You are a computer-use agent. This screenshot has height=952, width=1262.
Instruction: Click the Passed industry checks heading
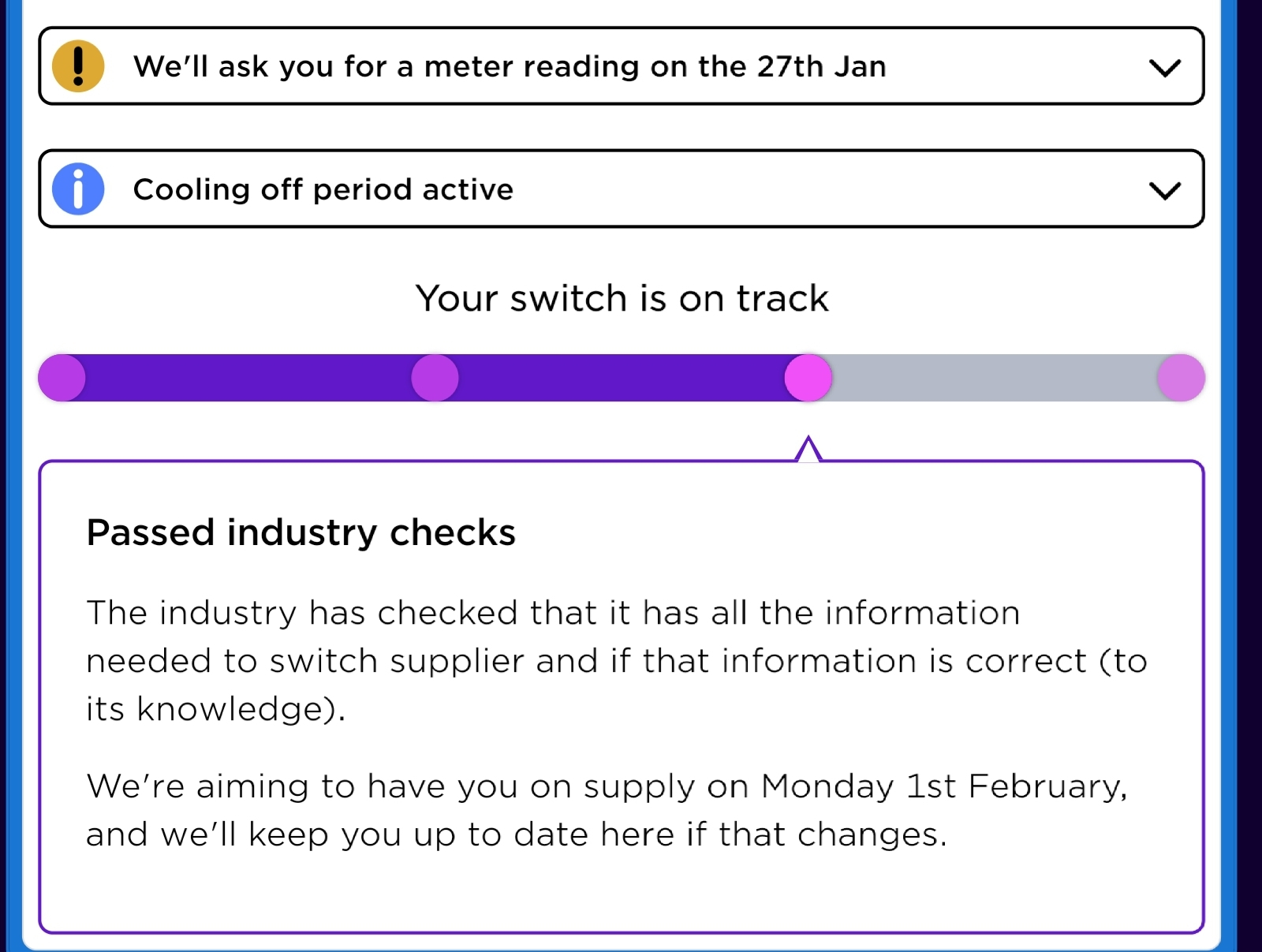[301, 532]
